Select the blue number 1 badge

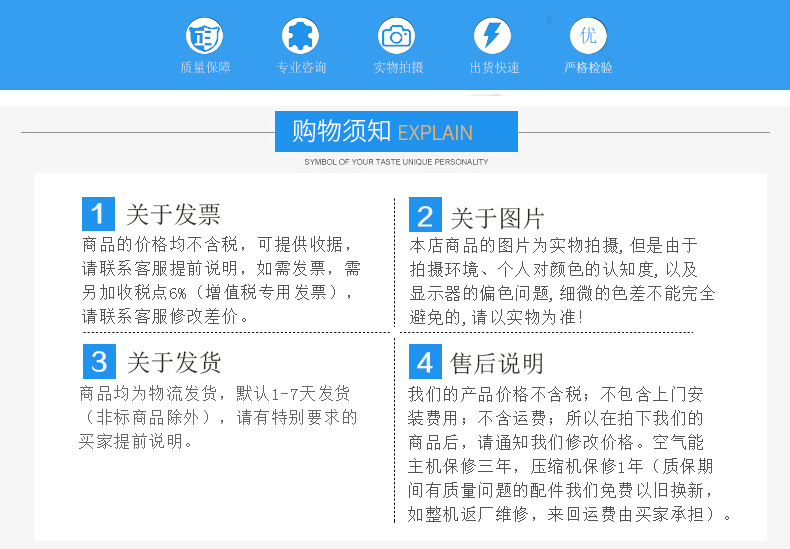click(98, 214)
